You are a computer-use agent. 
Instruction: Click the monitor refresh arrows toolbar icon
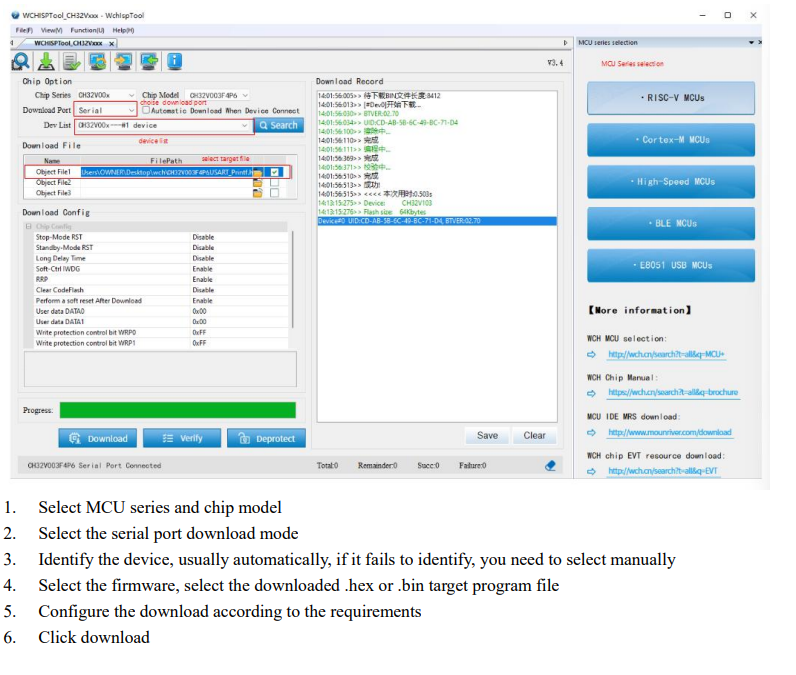pyautogui.click(x=97, y=62)
